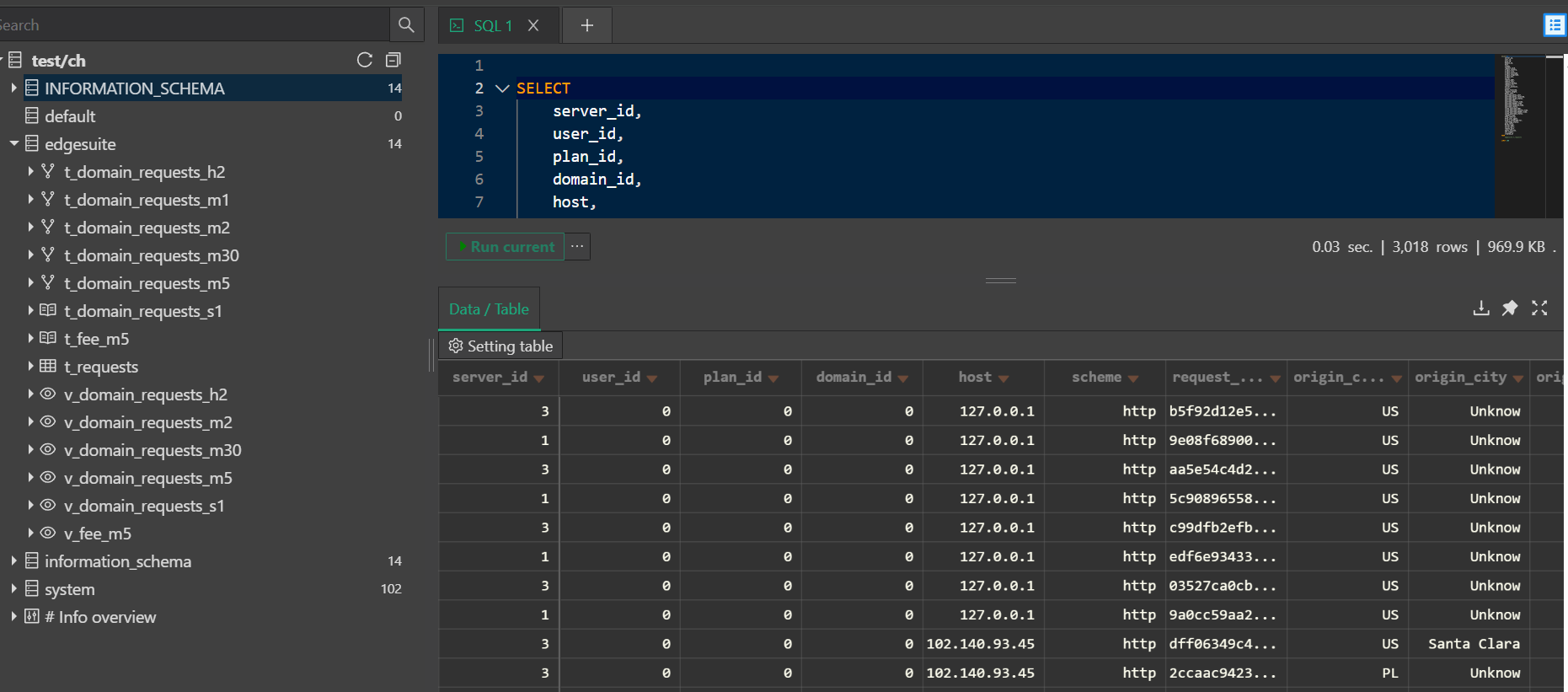
Task: Expand the system database node
Action: (14, 589)
